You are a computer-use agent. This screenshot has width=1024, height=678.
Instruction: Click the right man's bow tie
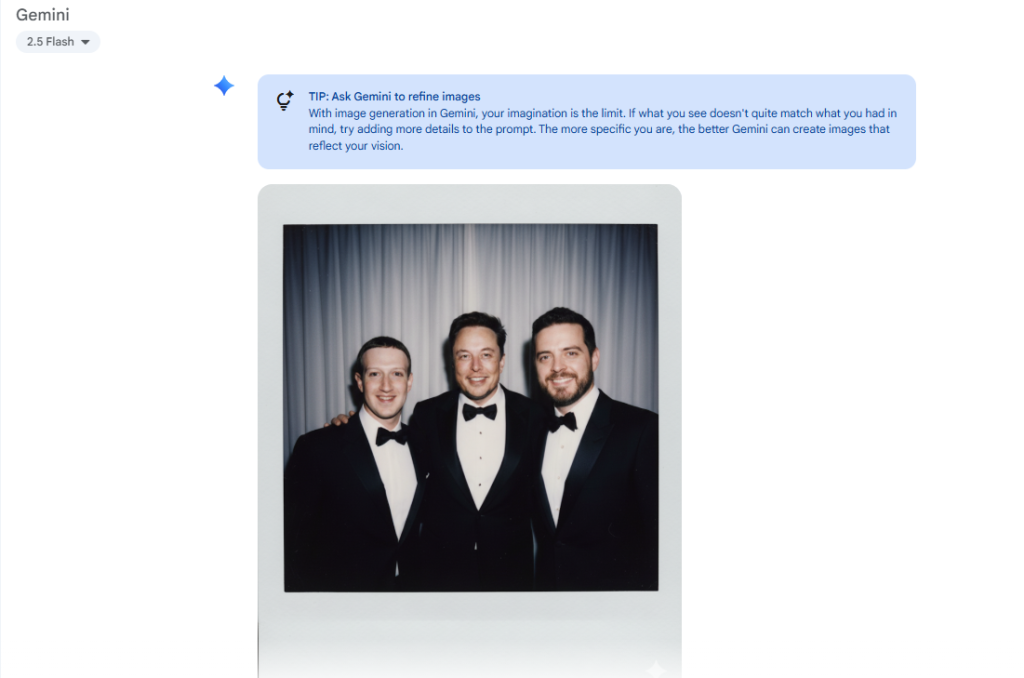pyautogui.click(x=562, y=422)
